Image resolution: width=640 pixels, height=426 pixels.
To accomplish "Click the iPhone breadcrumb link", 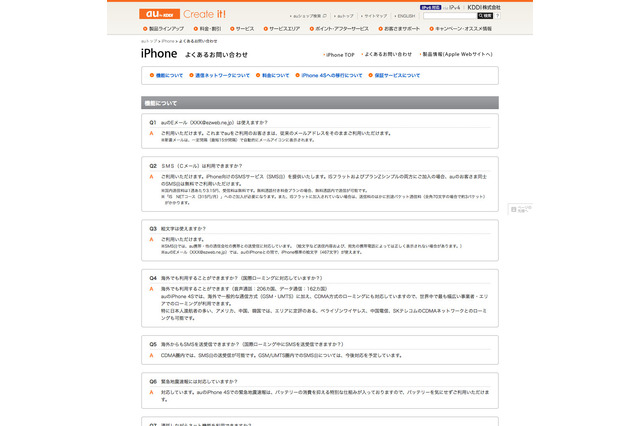I will pyautogui.click(x=168, y=41).
